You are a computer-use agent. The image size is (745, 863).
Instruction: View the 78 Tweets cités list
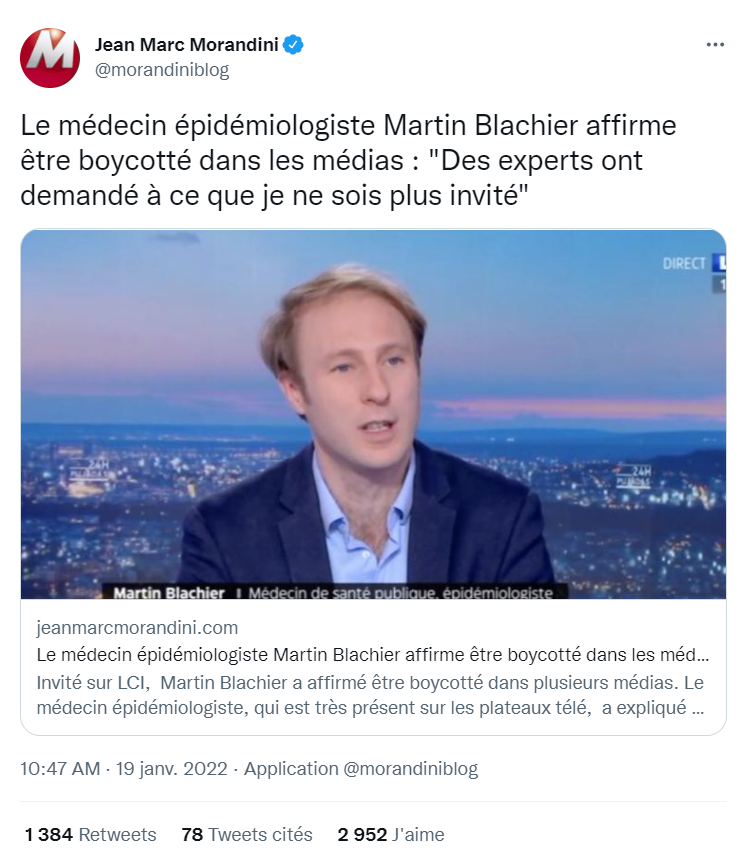[x=247, y=834]
